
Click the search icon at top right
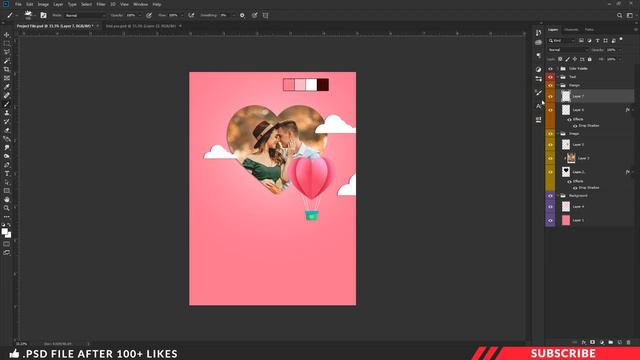620,15
